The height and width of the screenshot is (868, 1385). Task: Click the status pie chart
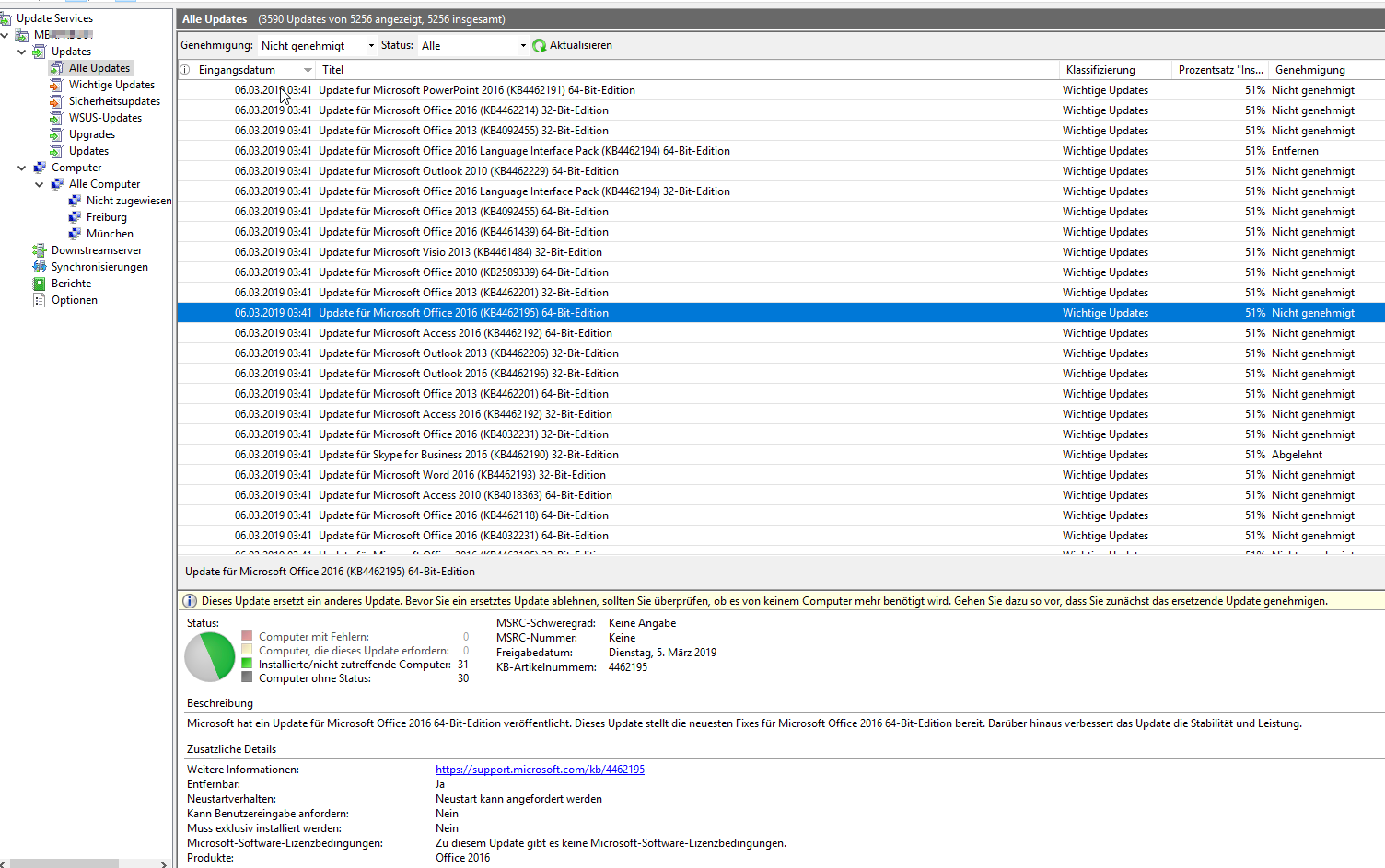[210, 656]
